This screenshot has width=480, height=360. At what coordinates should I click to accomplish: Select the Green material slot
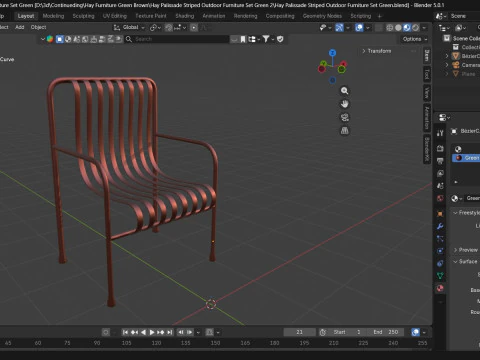point(466,158)
